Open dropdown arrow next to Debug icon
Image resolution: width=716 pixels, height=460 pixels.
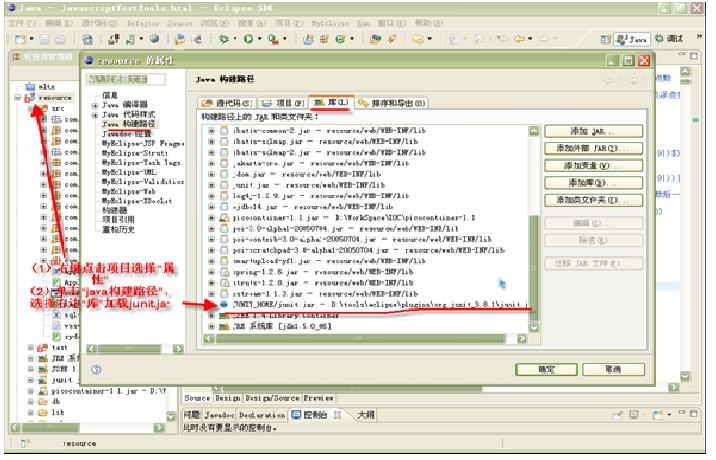234,39
